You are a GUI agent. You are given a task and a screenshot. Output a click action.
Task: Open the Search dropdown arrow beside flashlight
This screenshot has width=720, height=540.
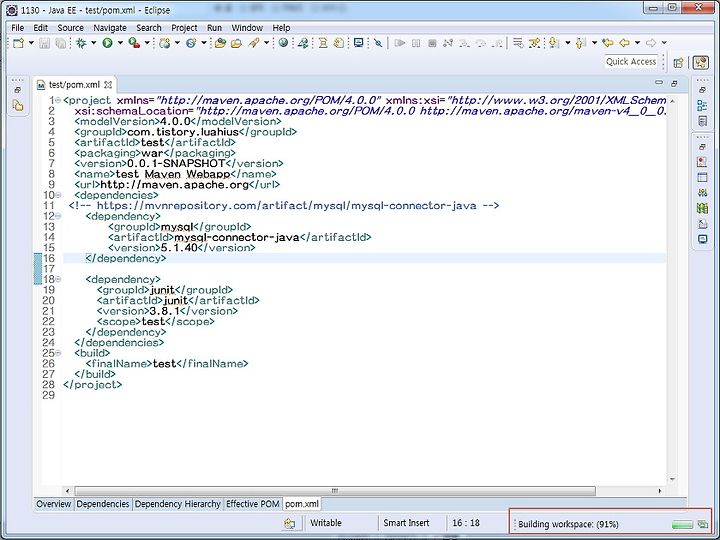266,43
